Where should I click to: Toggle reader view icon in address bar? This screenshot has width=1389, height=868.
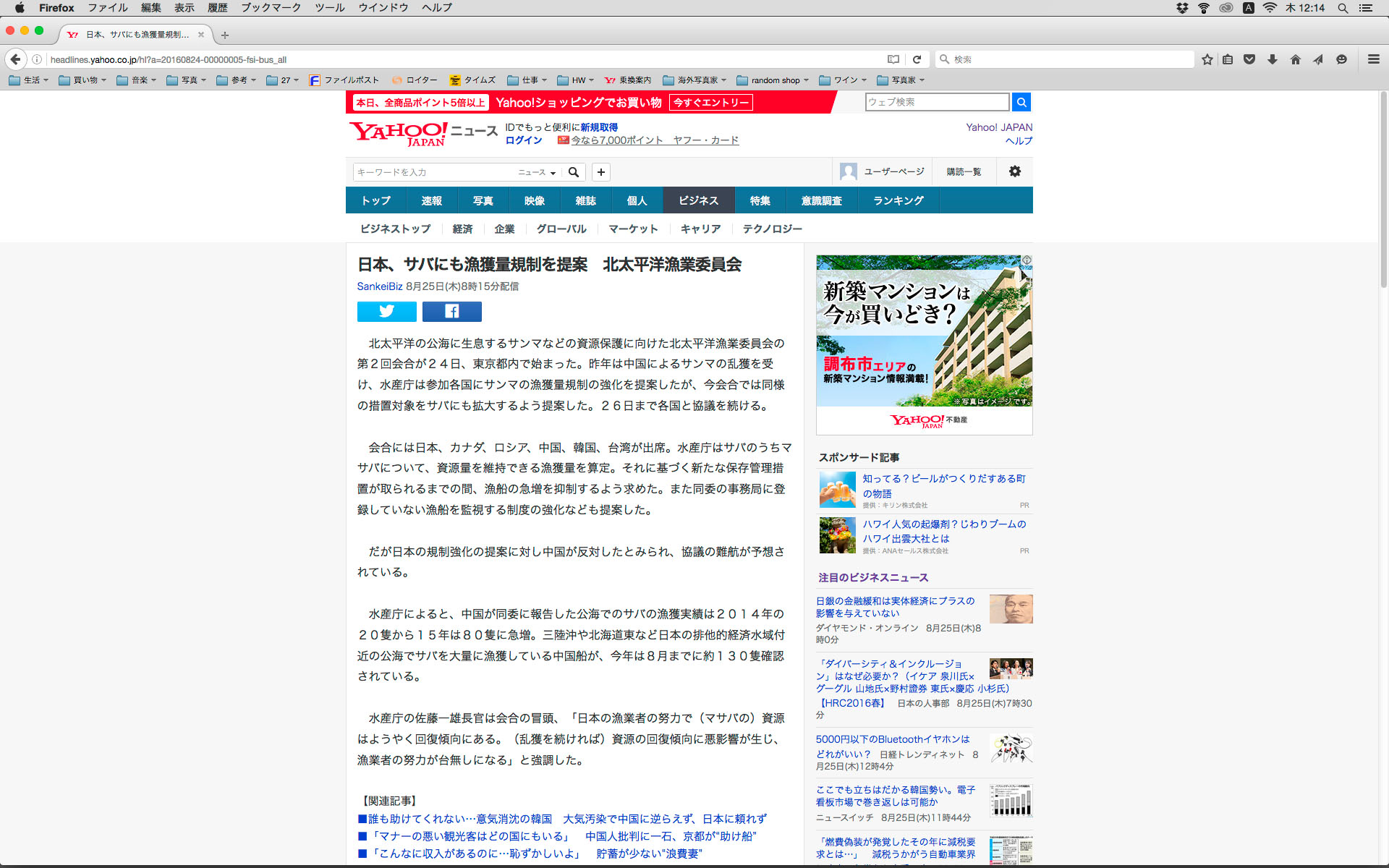tap(893, 59)
